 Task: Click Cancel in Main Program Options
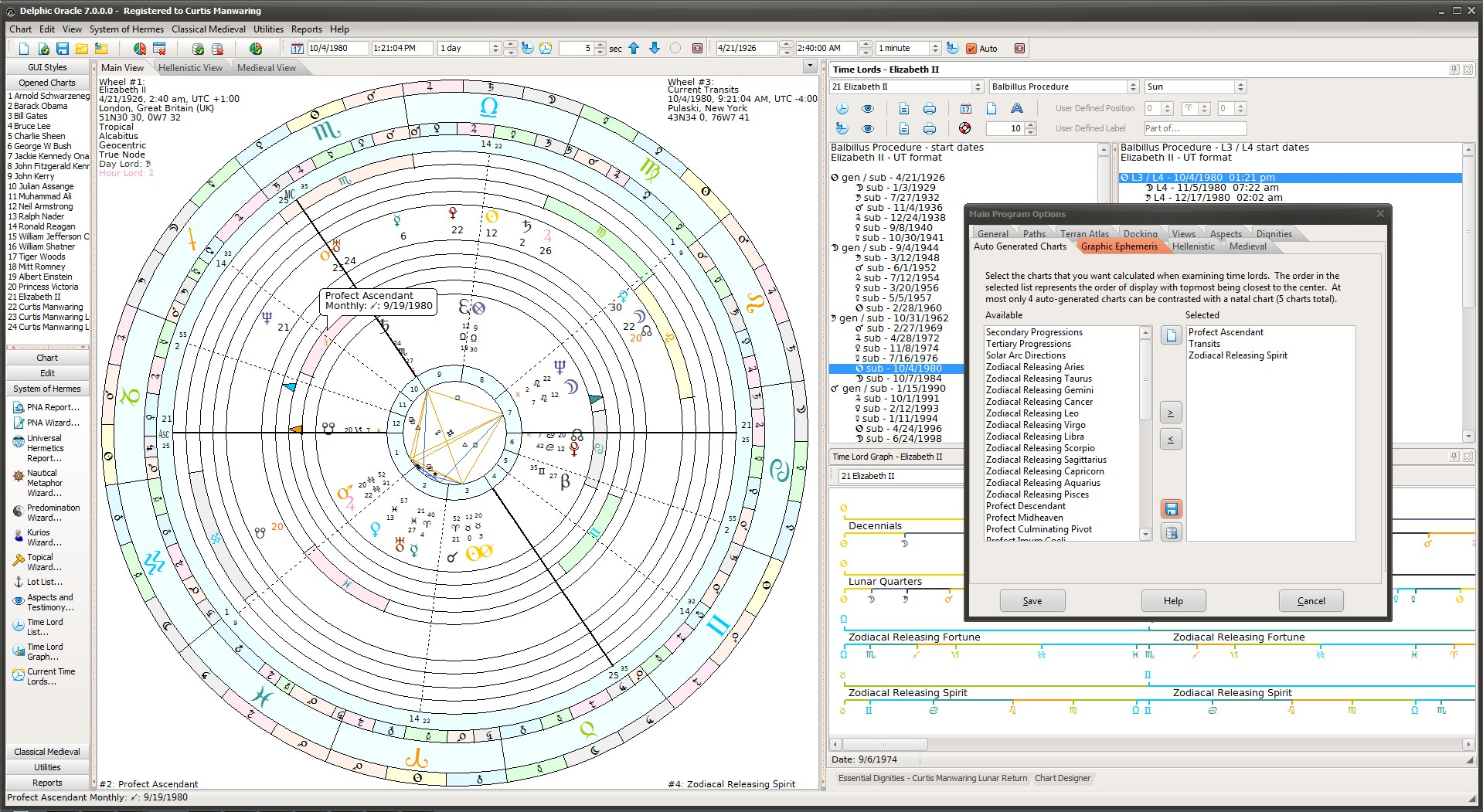point(1311,601)
